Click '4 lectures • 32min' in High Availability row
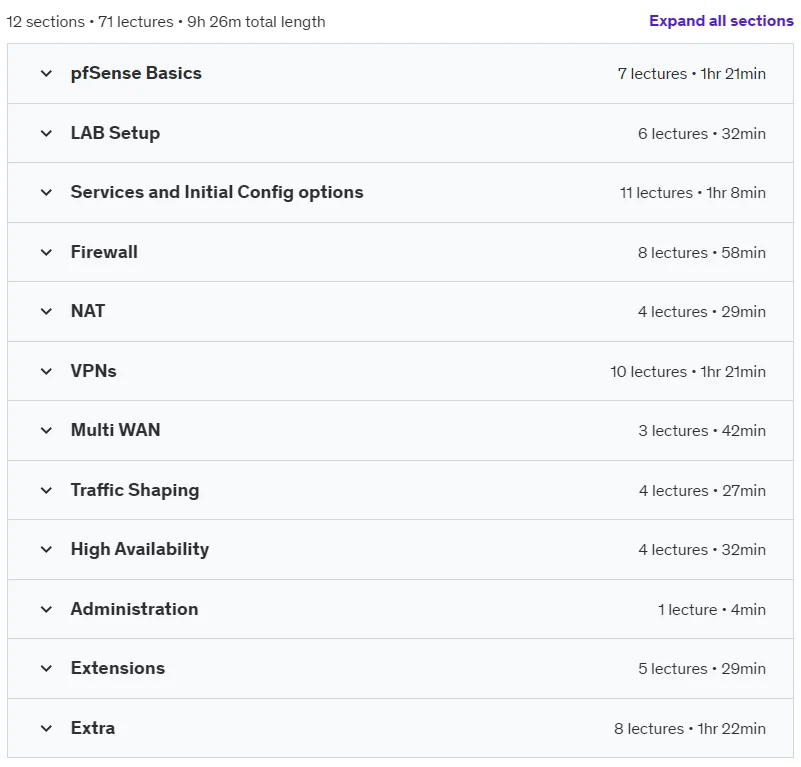The height and width of the screenshot is (767, 801). pyautogui.click(x=702, y=550)
